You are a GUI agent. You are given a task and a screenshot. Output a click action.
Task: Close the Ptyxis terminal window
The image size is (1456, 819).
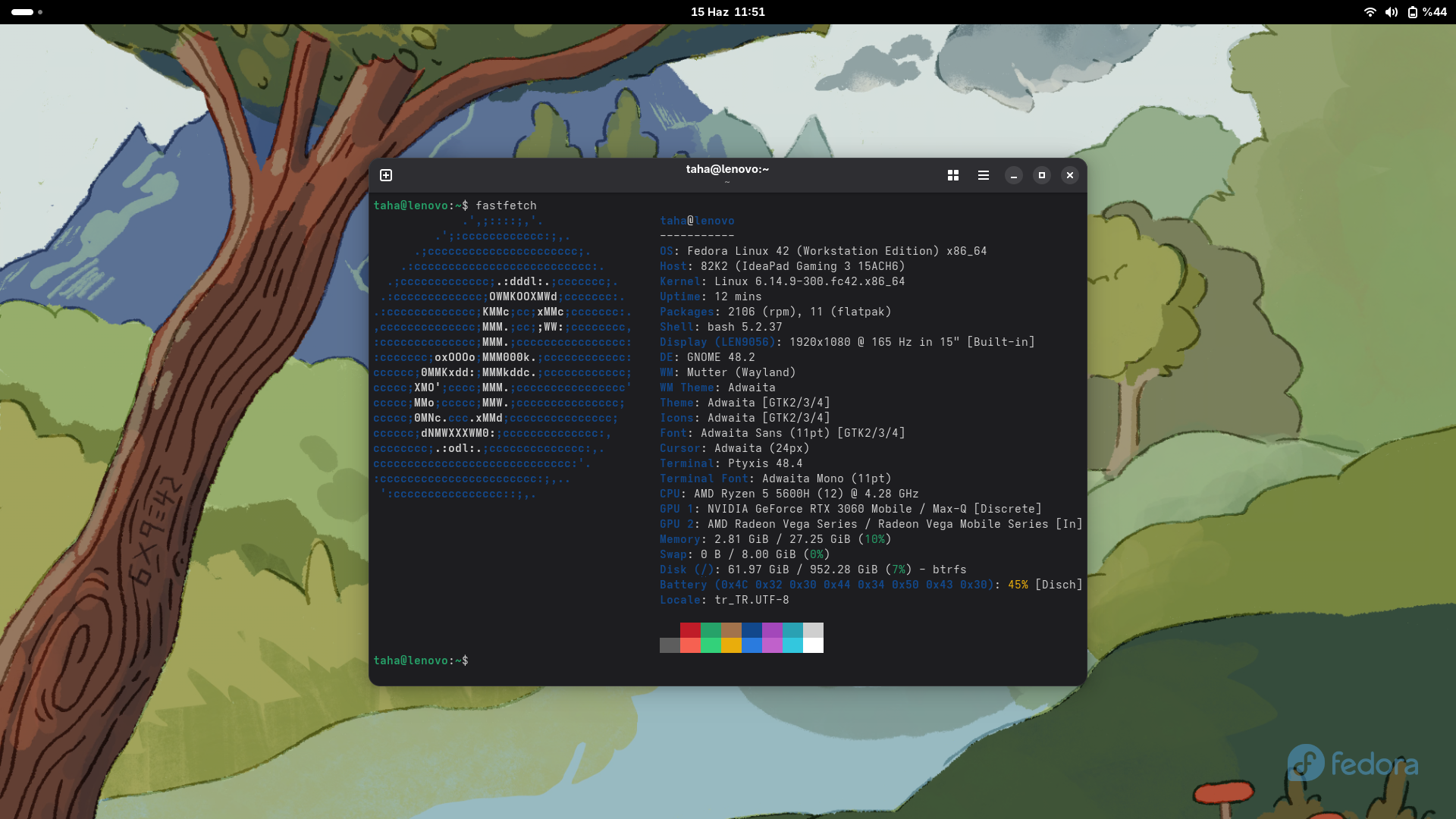[1070, 175]
